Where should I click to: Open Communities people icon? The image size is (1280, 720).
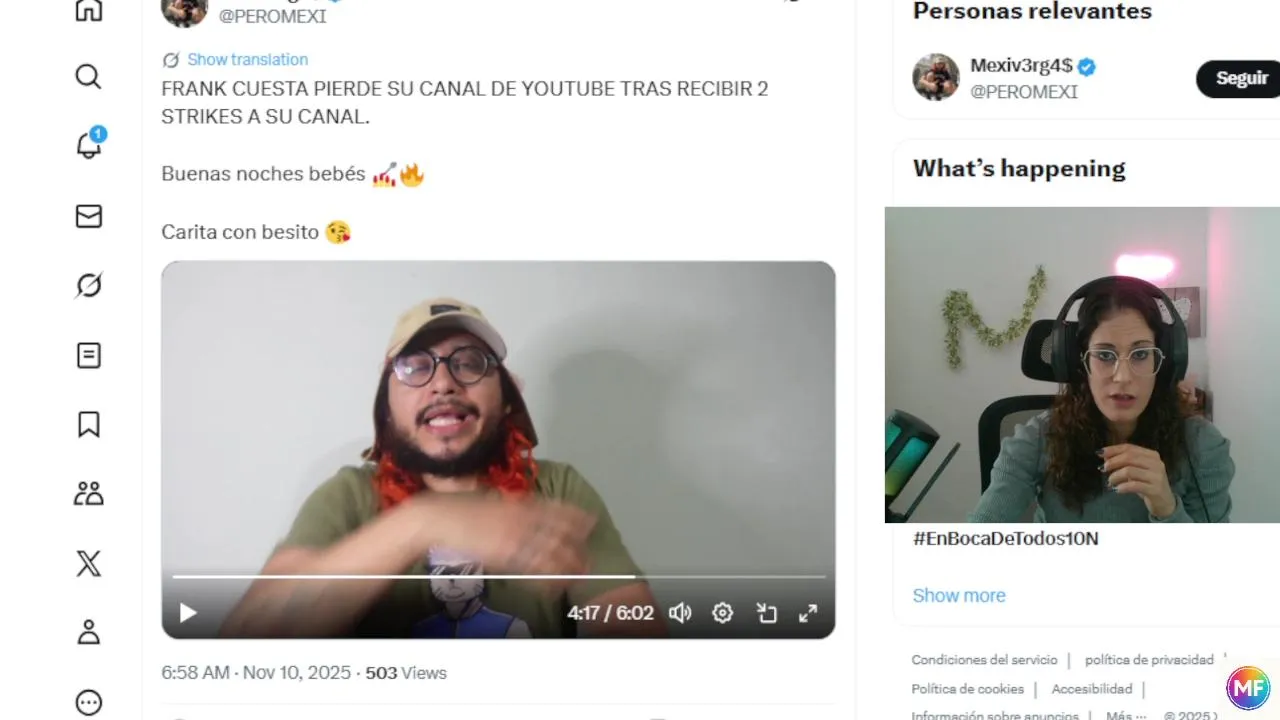(88, 494)
